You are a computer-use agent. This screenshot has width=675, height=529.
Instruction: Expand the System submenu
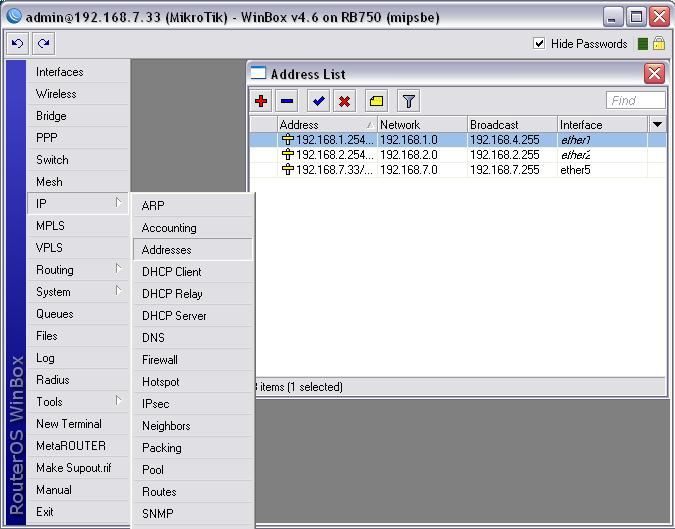(x=118, y=291)
